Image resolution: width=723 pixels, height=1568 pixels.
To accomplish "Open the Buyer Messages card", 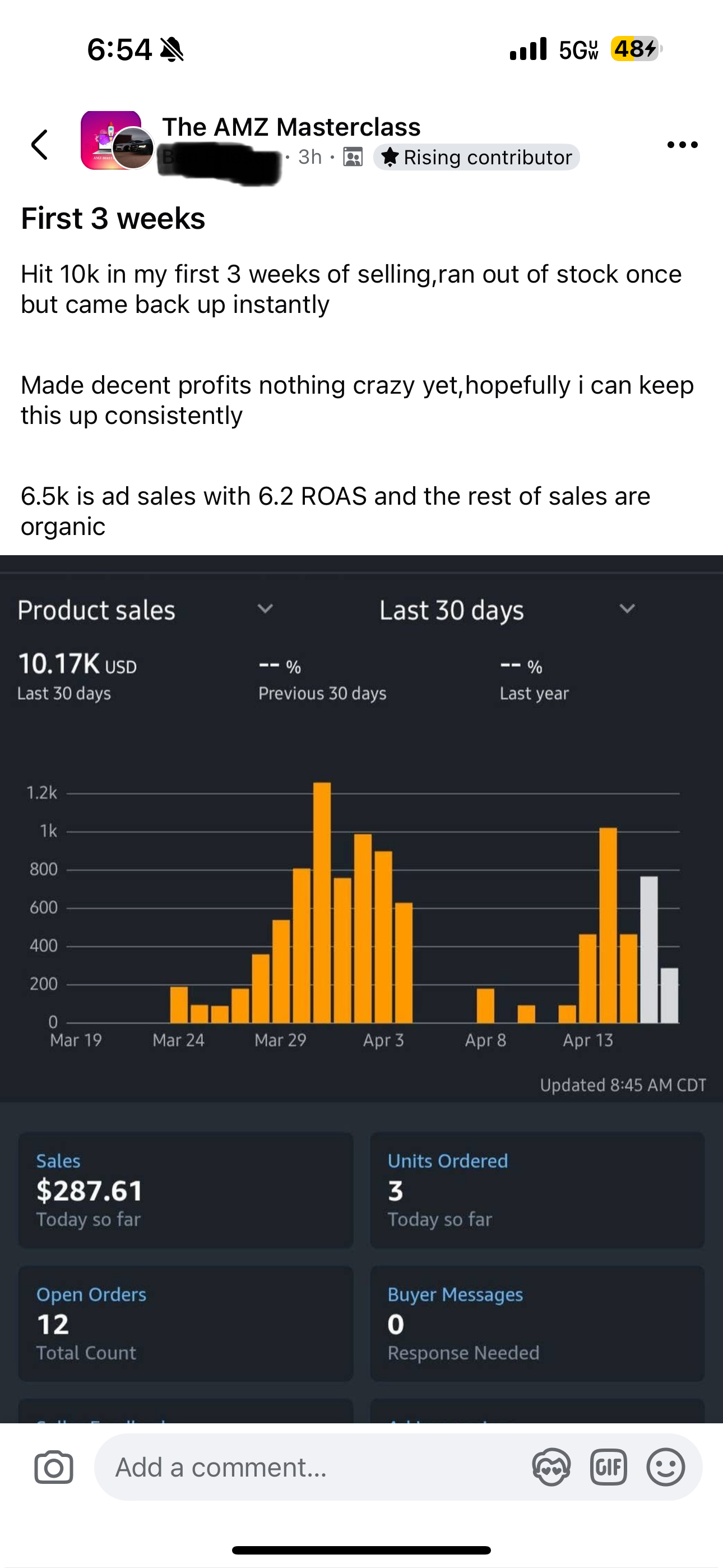I will [x=537, y=1323].
